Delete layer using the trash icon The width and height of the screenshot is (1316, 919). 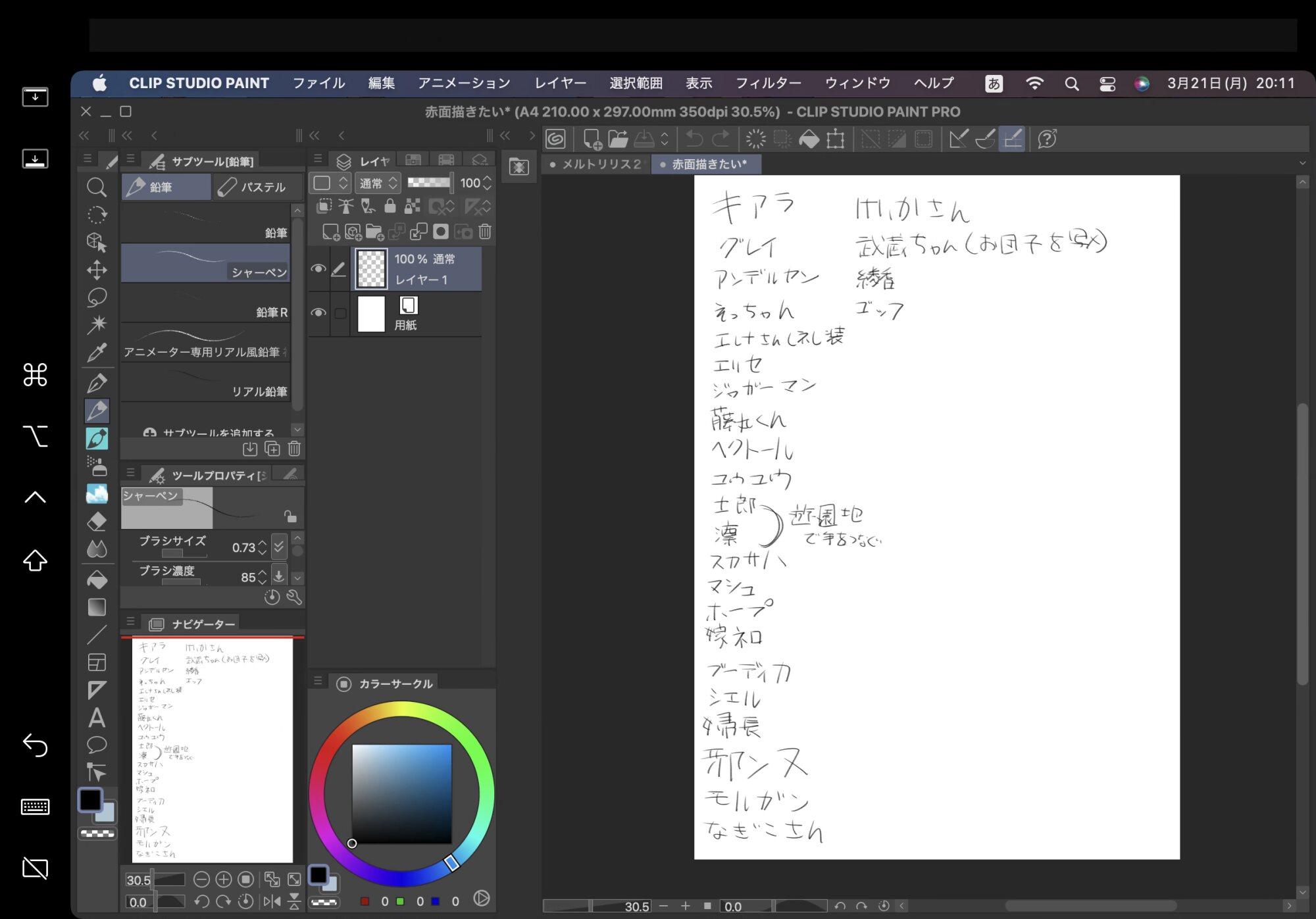point(485,232)
